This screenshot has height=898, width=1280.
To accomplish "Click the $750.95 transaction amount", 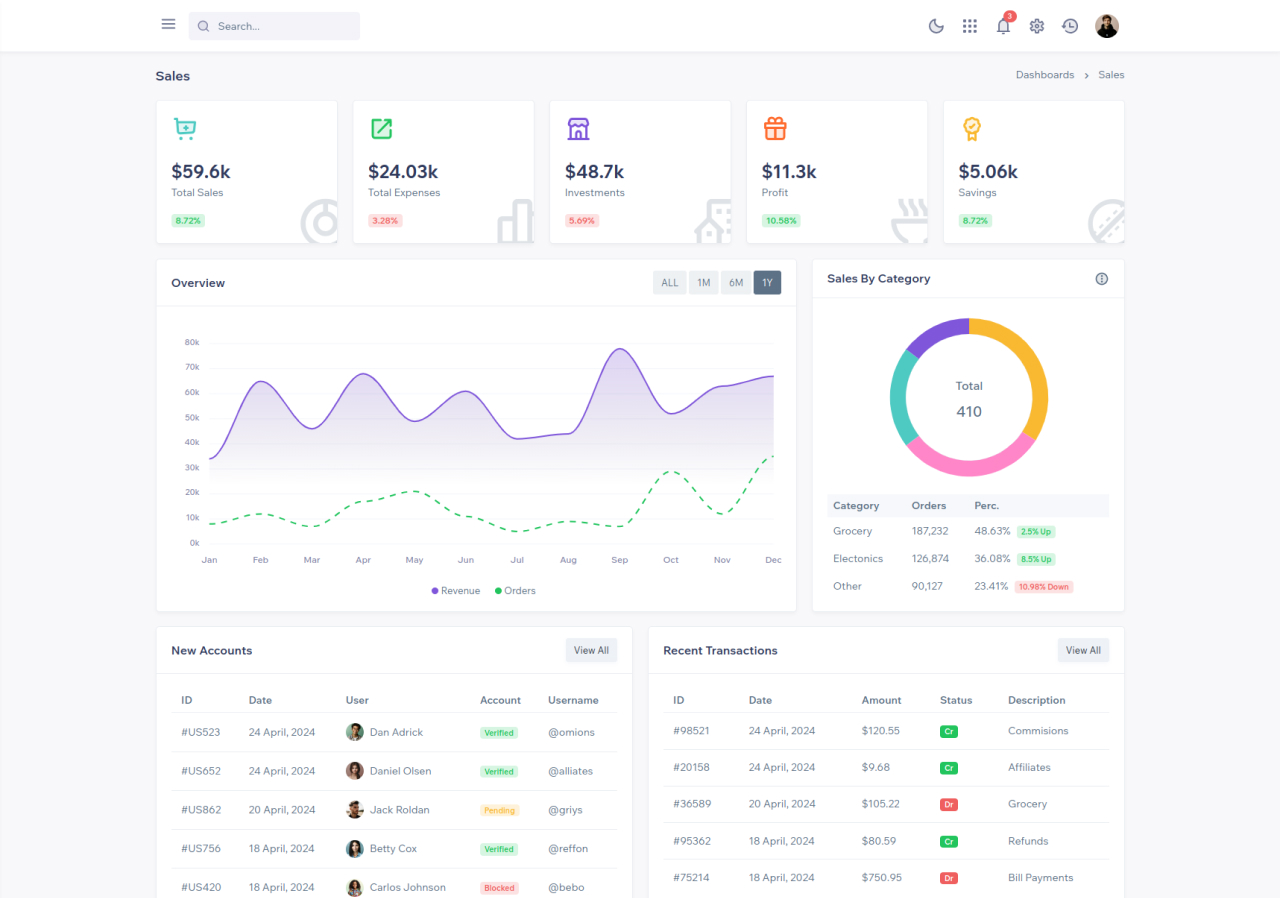I will pos(882,878).
